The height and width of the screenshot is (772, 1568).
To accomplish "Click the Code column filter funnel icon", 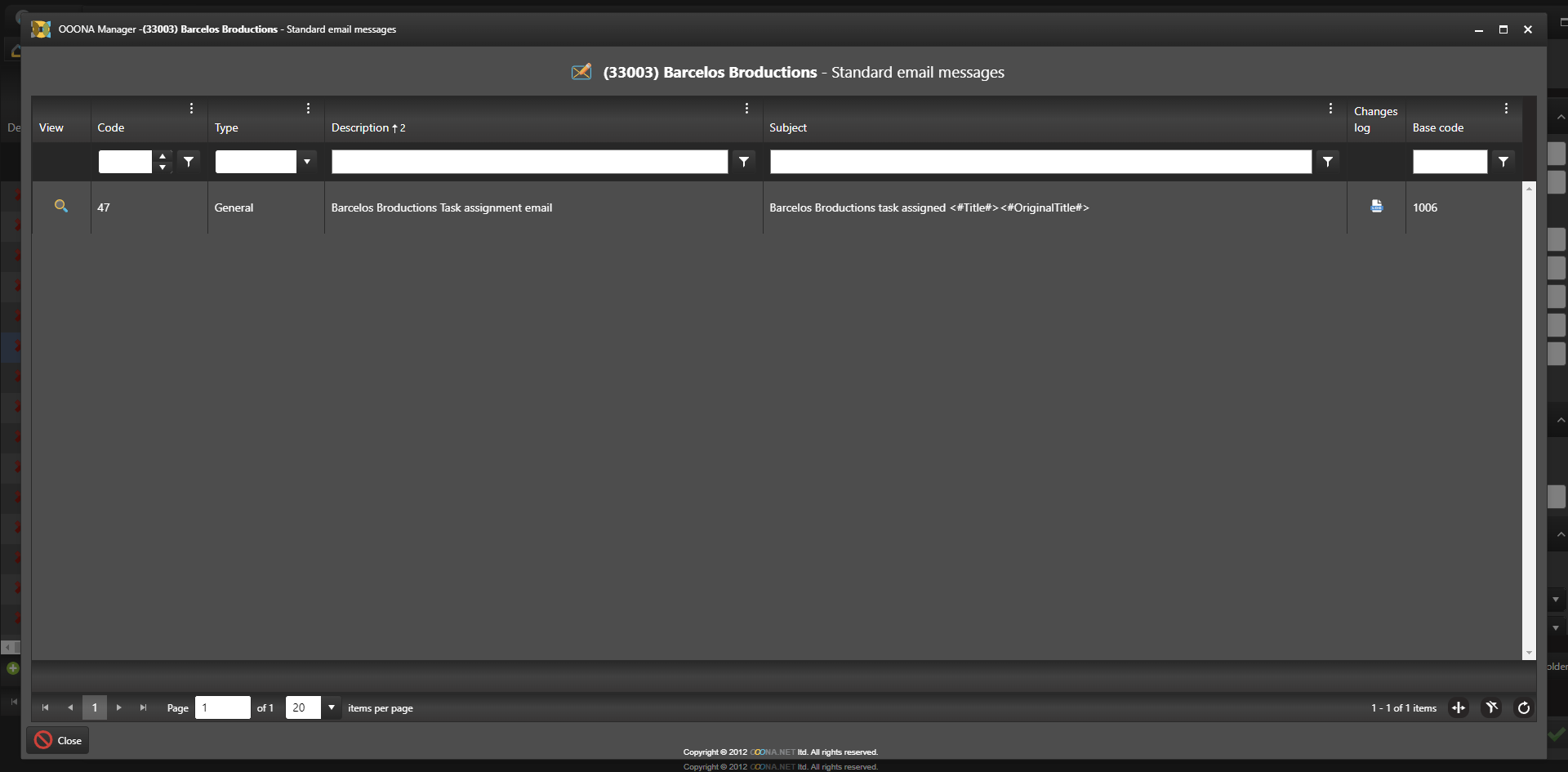I will pyautogui.click(x=189, y=162).
